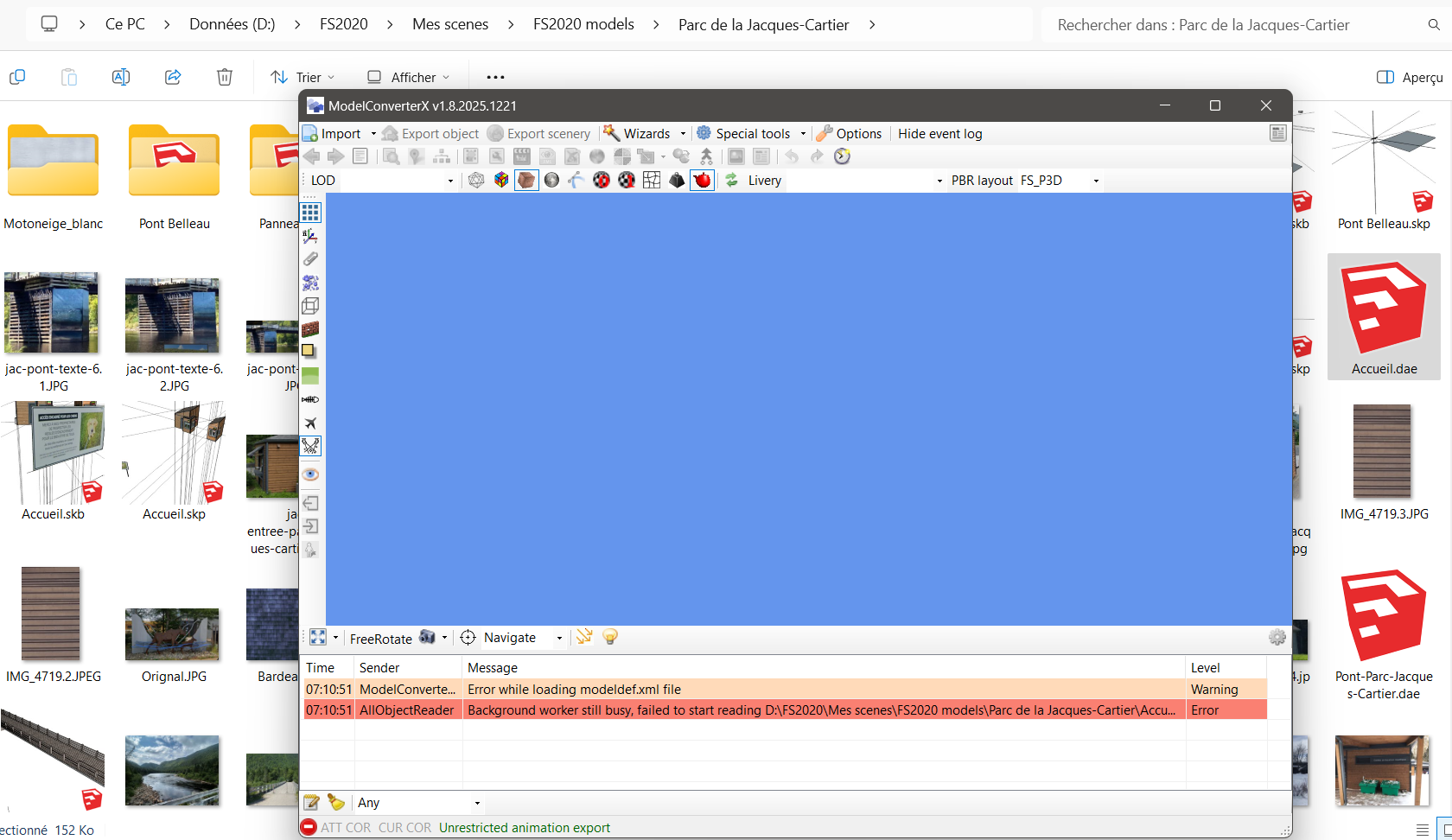This screenshot has height=840, width=1452.
Task: Toggle the grid display in side toolbar
Action: [x=310, y=213]
